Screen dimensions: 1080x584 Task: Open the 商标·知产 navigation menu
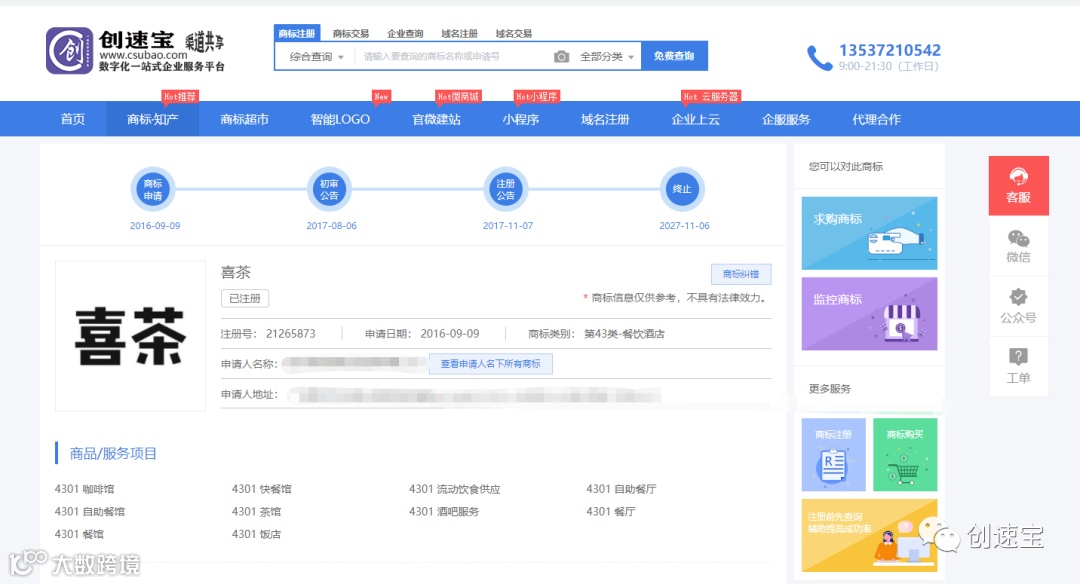[153, 119]
